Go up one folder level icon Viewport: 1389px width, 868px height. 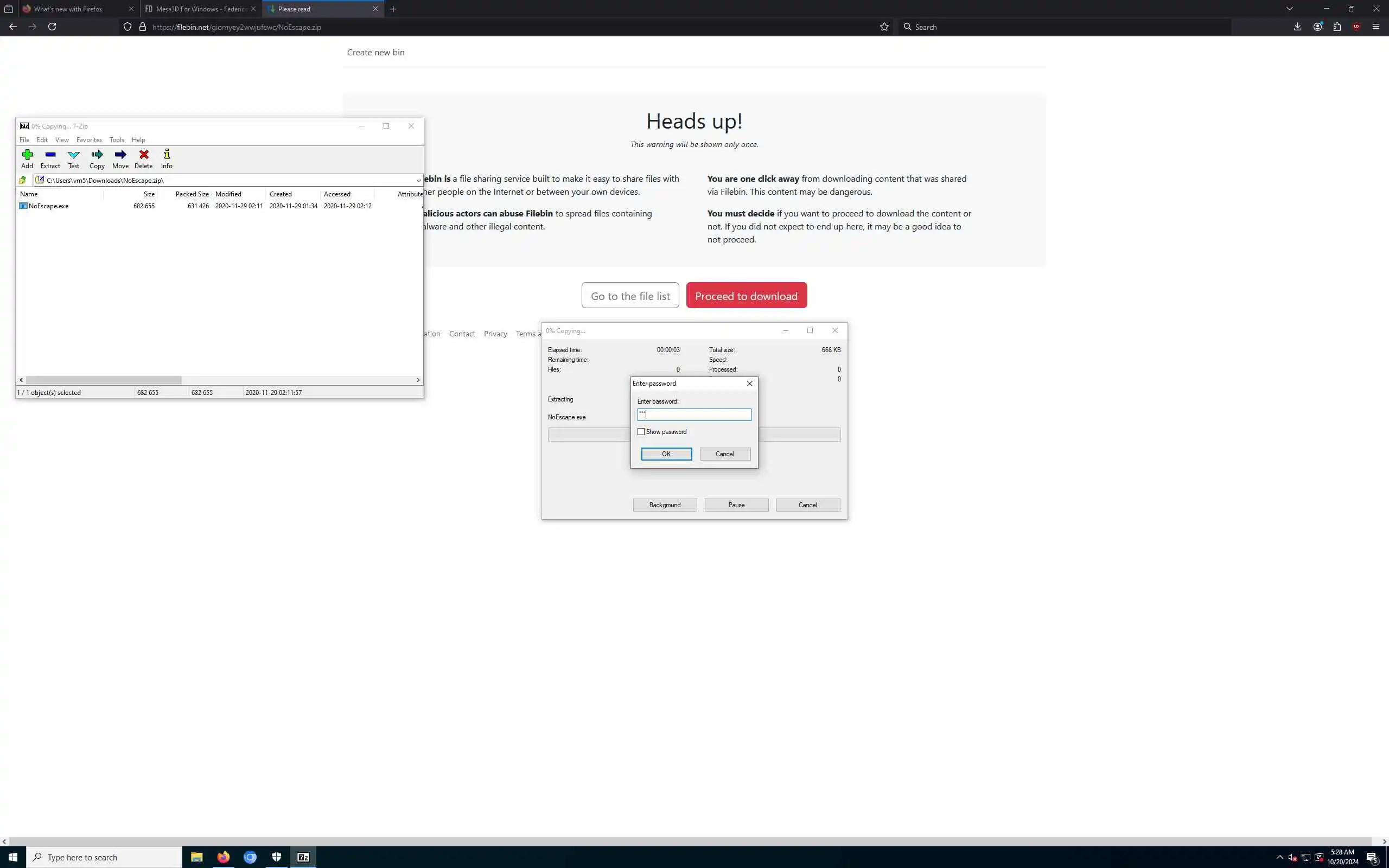pos(22,180)
